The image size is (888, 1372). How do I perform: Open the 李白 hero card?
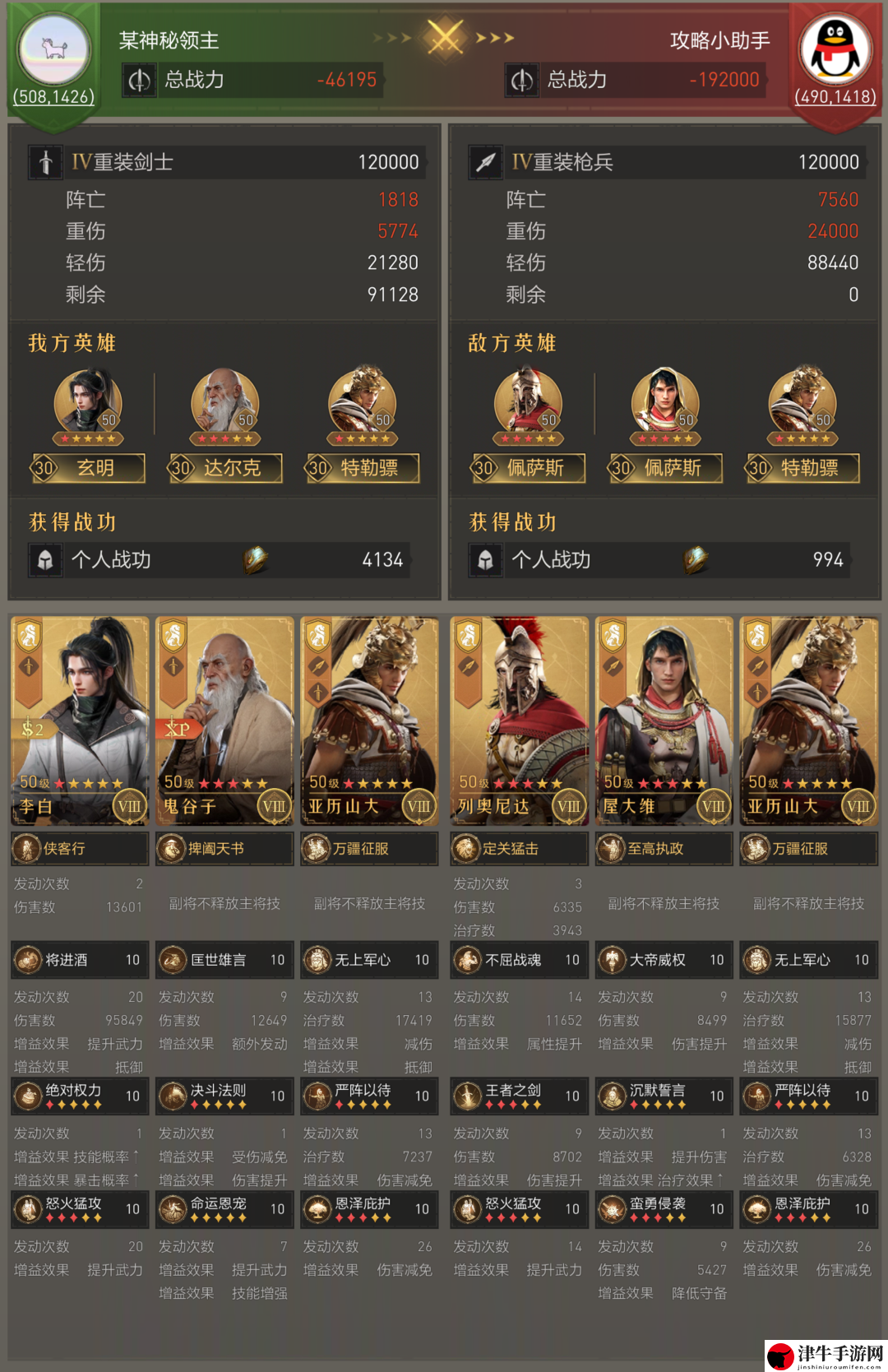click(80, 721)
